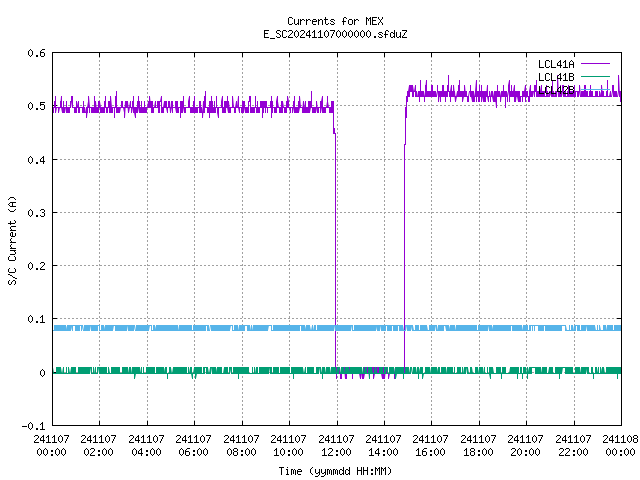Click the x-axis tick label 241108 00:00
This screenshot has width=640, height=480.
click(x=620, y=446)
